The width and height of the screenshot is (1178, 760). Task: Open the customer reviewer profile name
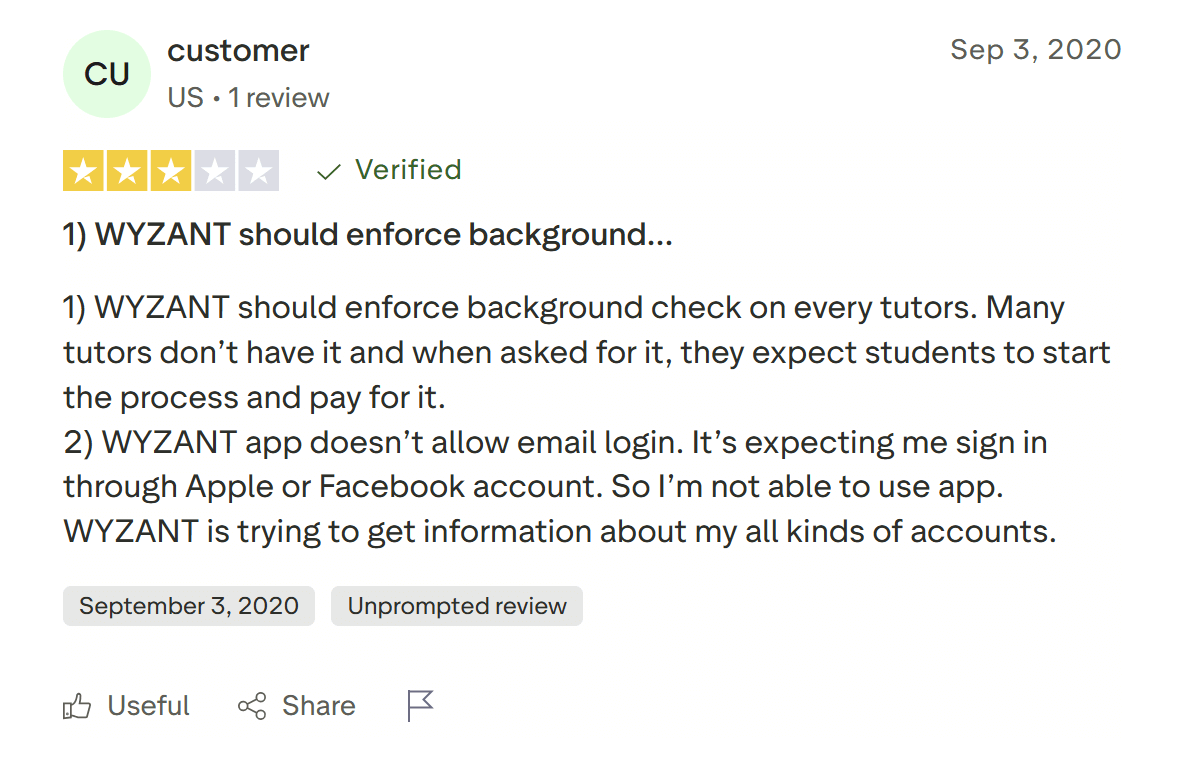[x=238, y=50]
